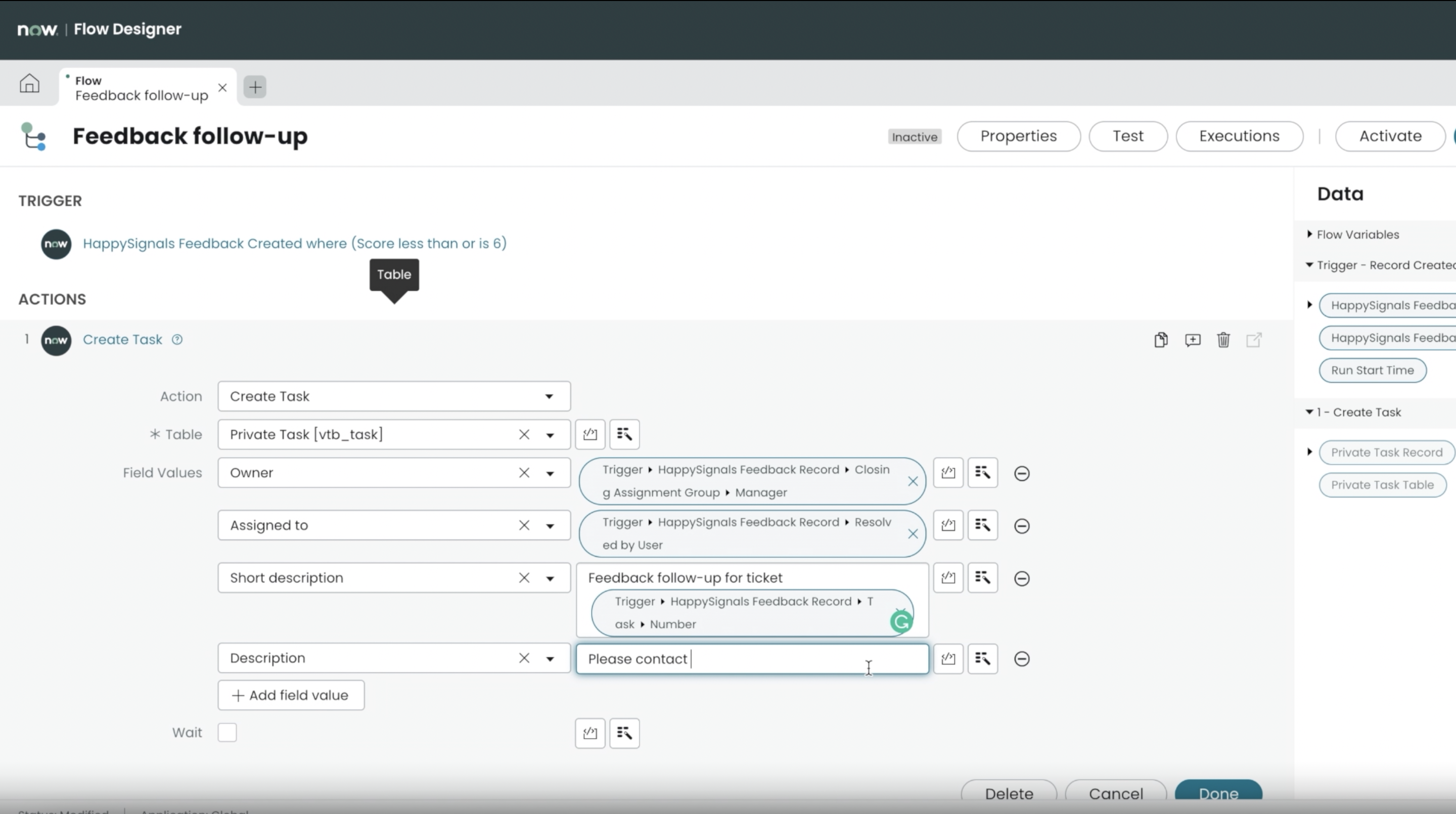The width and height of the screenshot is (1456, 814).
Task: Click the data pill picker icon for Short description
Action: [x=982, y=578]
